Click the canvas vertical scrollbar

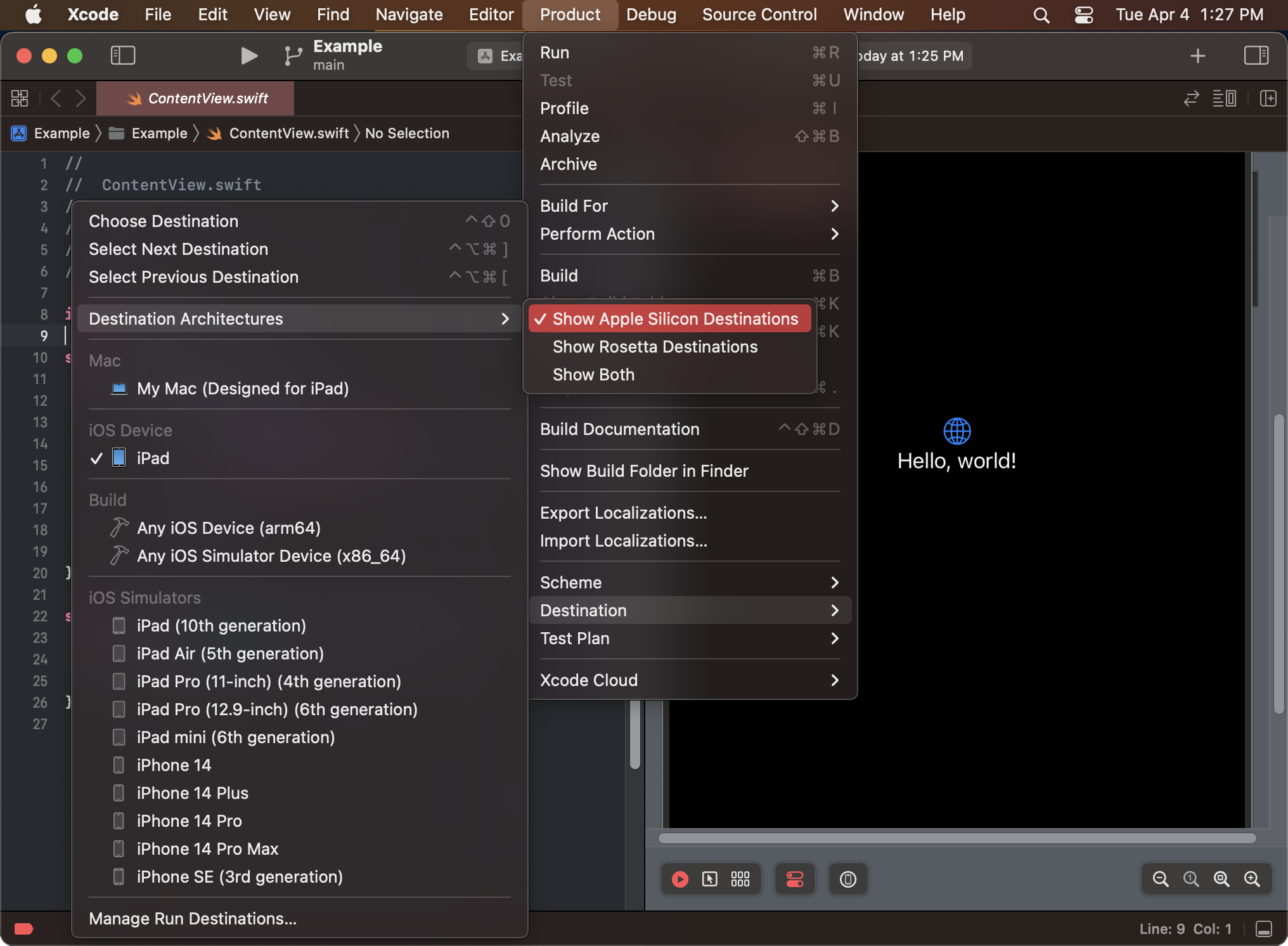(x=1278, y=564)
